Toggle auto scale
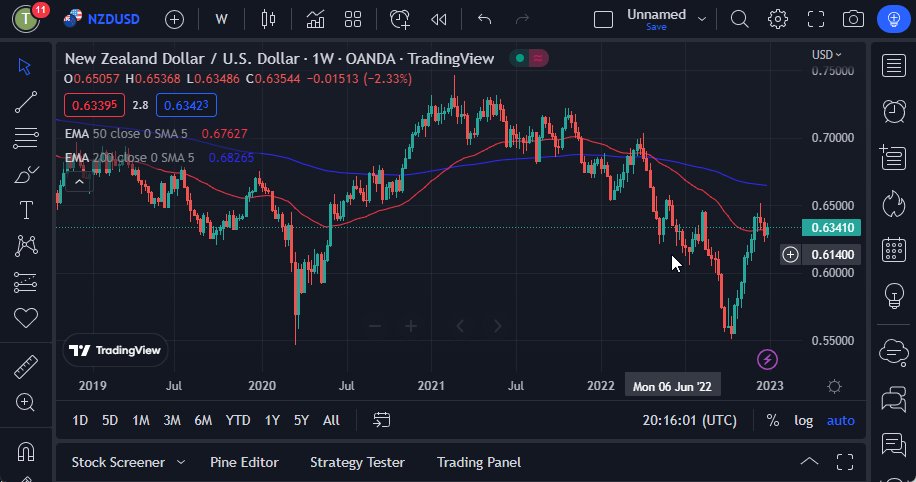The height and width of the screenshot is (482, 916). click(841, 421)
